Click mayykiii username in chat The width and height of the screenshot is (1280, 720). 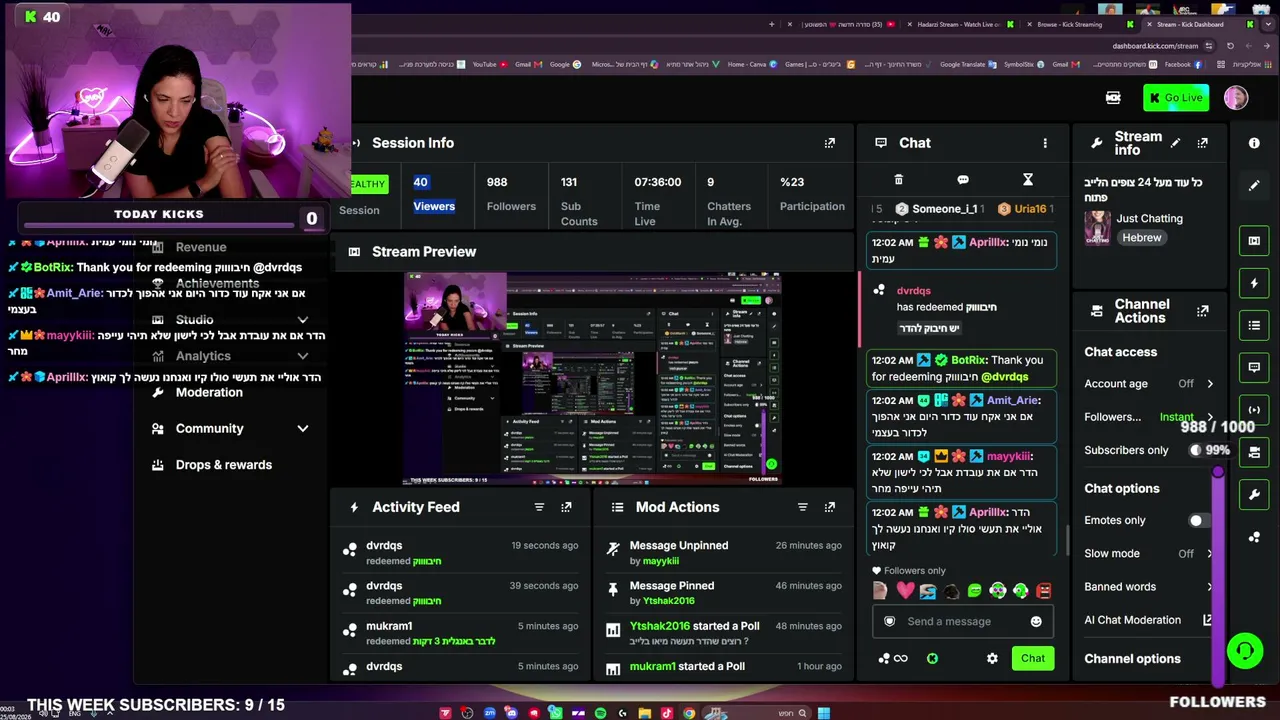click(x=1008, y=456)
